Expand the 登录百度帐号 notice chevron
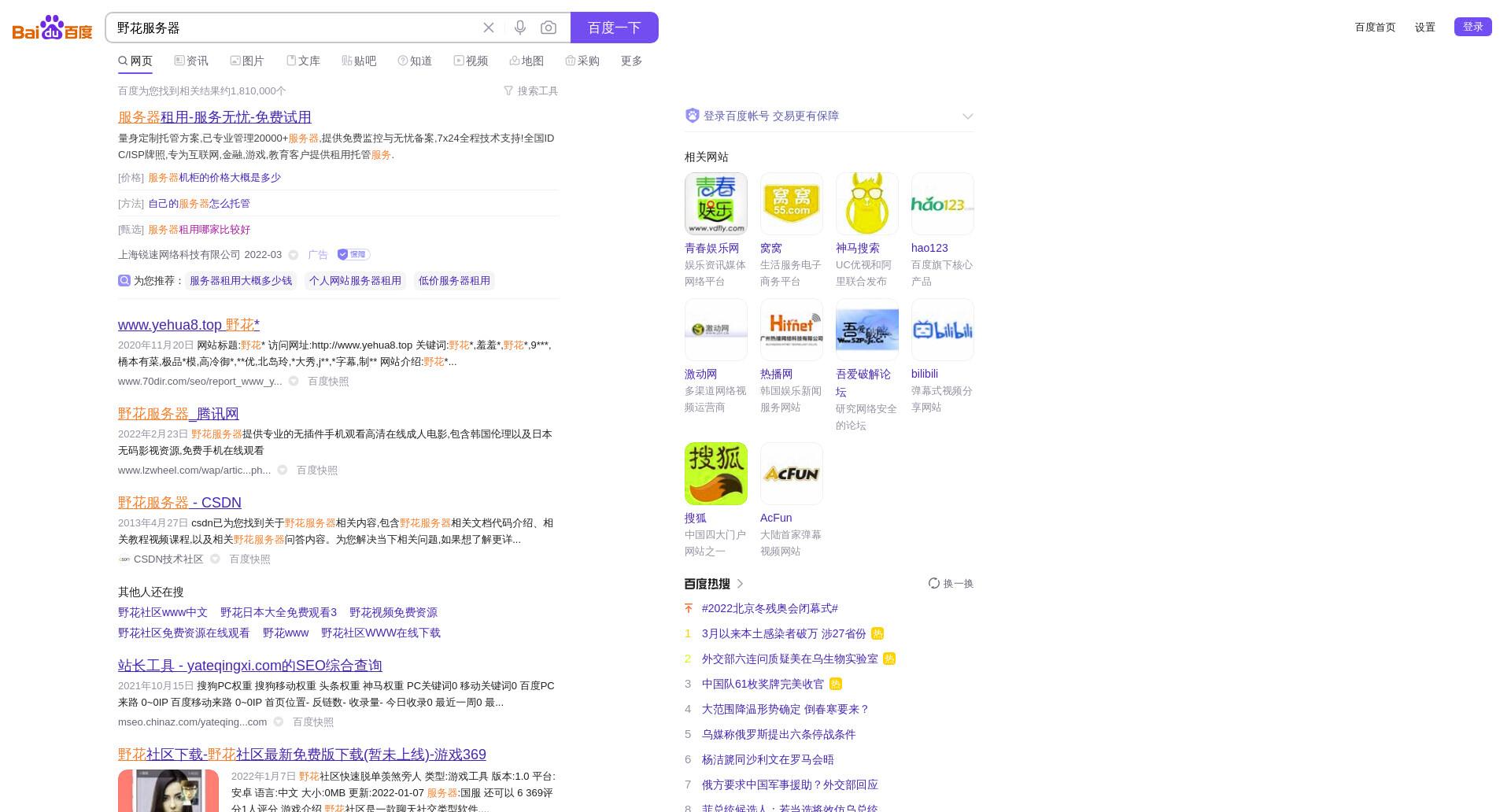1511x812 pixels. [967, 116]
